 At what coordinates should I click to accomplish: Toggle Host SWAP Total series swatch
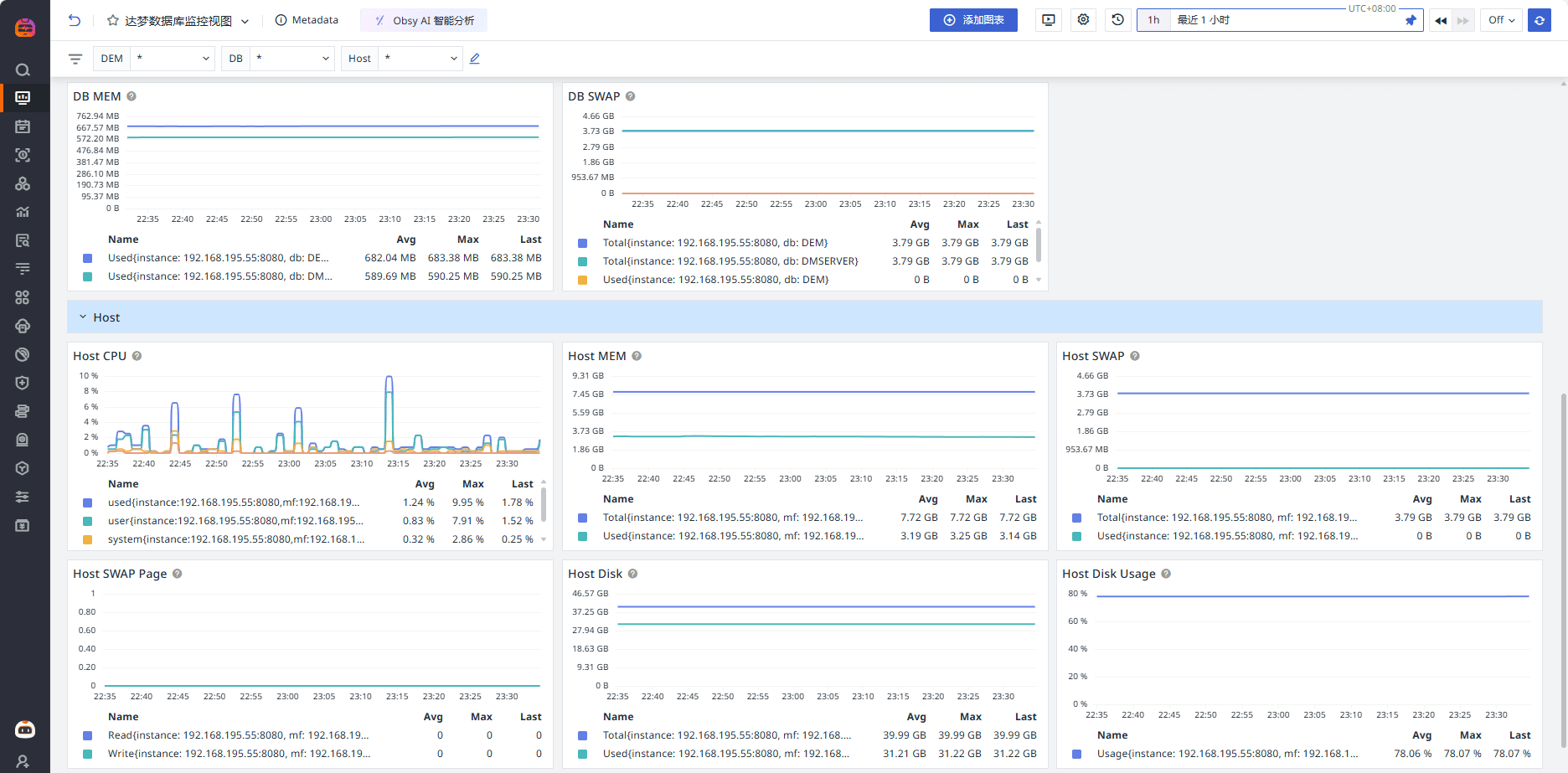click(x=1076, y=518)
